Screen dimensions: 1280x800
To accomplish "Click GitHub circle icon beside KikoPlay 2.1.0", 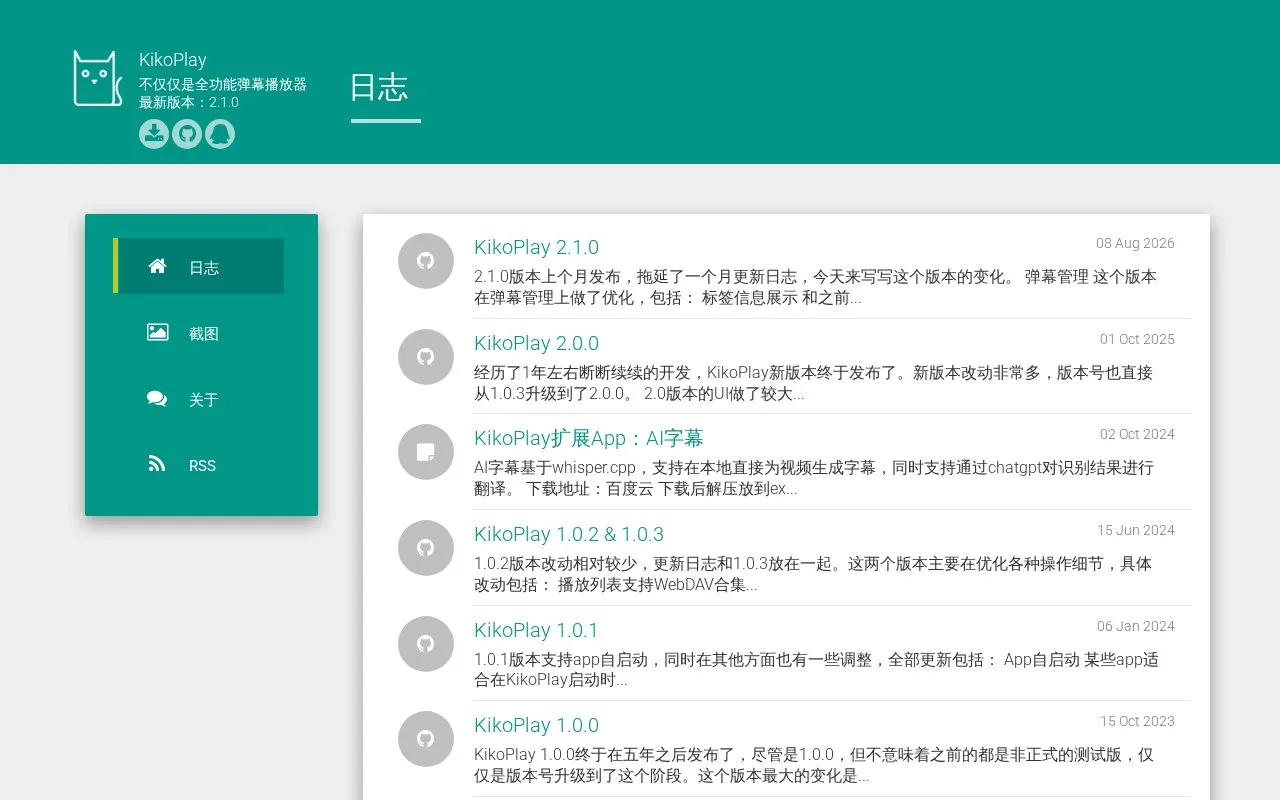I will tap(426, 261).
